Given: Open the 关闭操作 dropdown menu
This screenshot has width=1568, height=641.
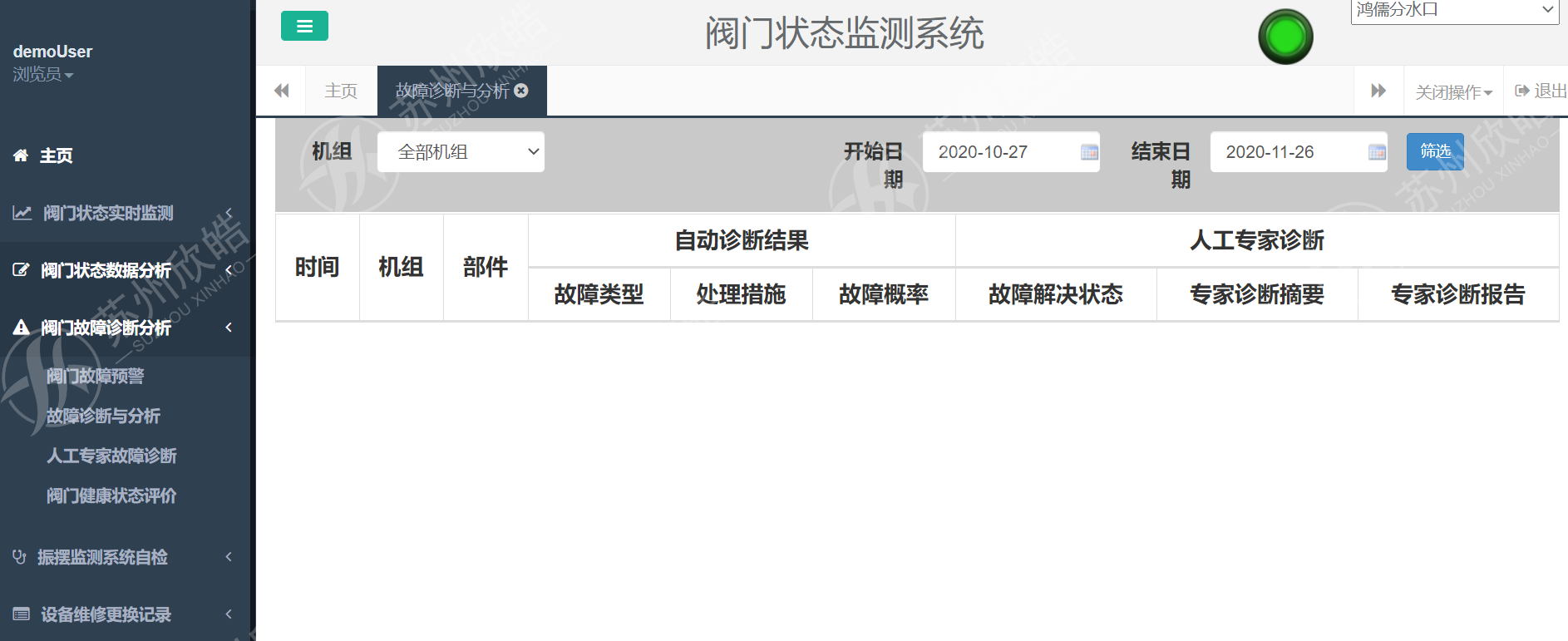Looking at the screenshot, I should coord(1454,91).
